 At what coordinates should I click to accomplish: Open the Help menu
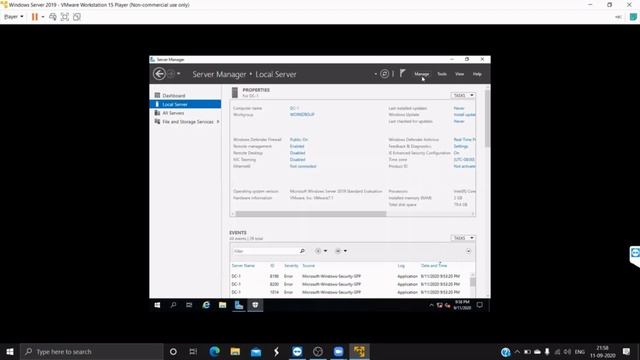click(x=477, y=74)
